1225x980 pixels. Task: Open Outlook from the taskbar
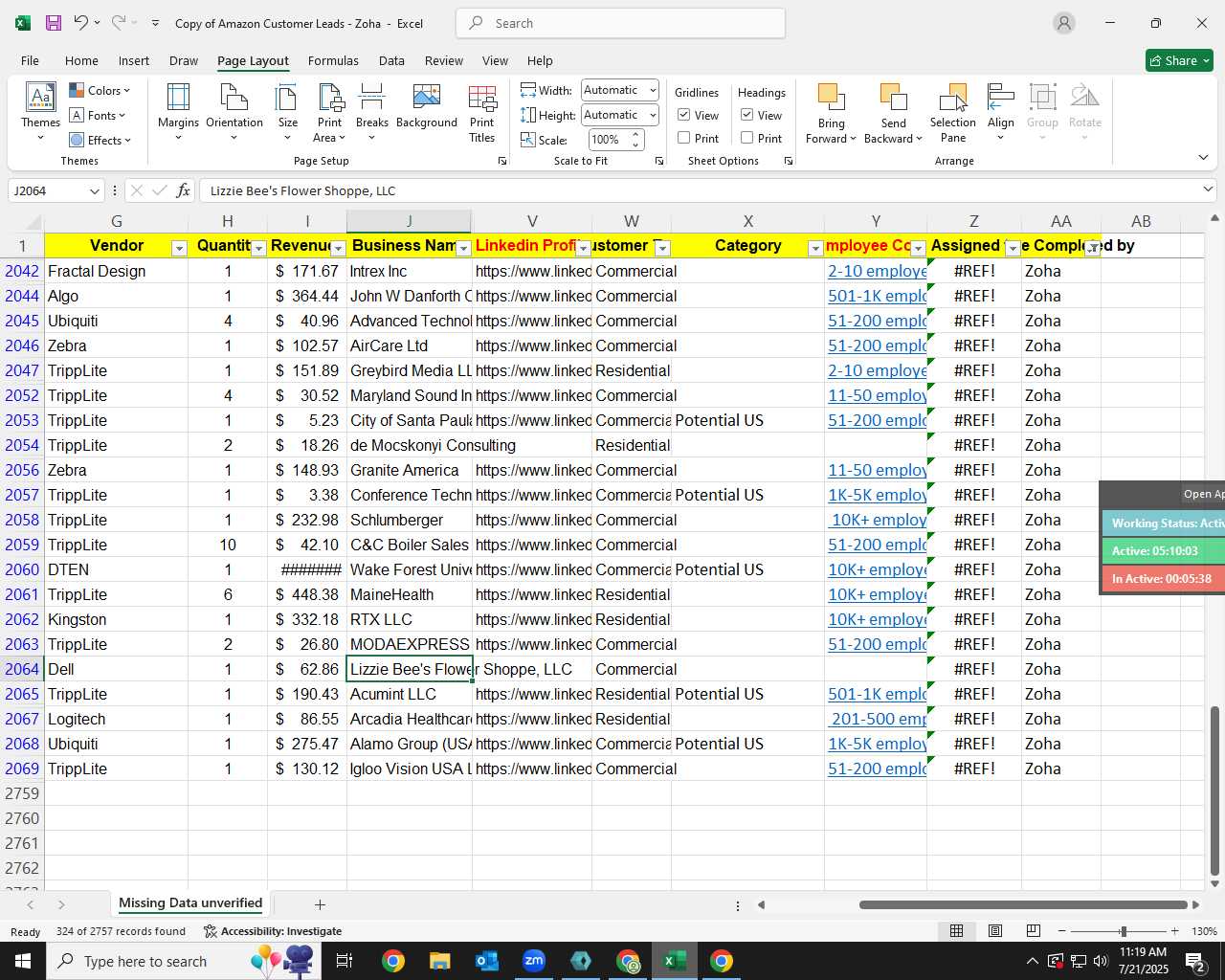(487, 961)
